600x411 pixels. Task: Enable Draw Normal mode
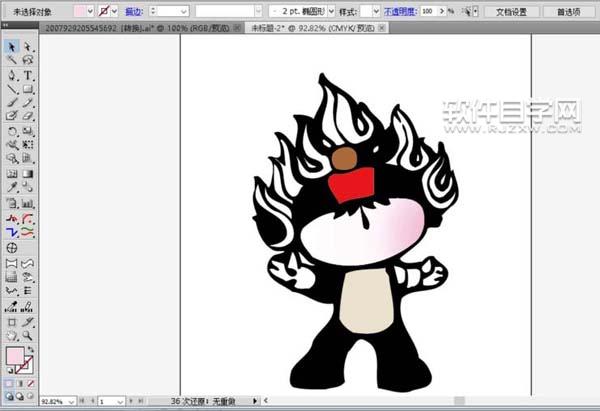coord(9,396)
